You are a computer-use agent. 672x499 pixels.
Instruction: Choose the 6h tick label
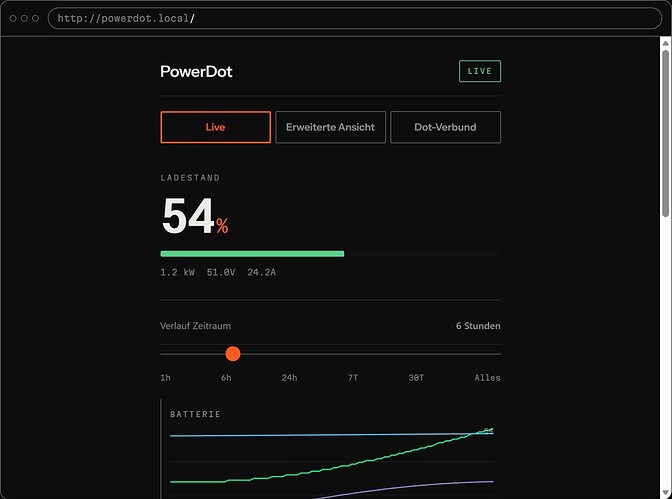click(x=226, y=378)
